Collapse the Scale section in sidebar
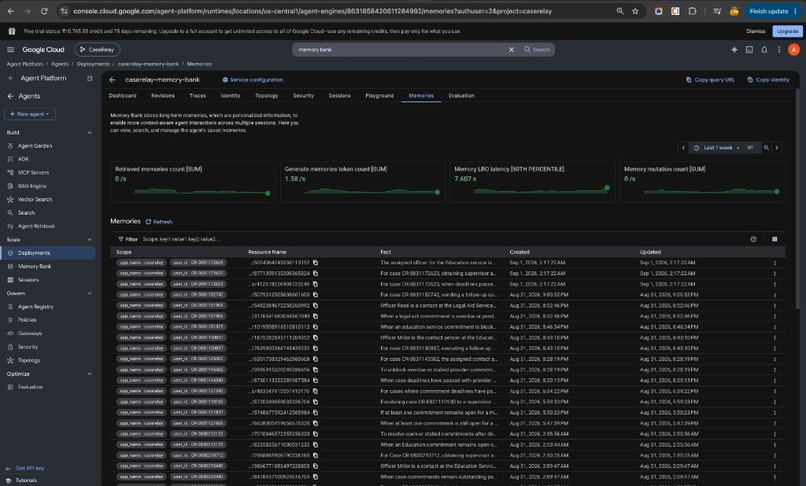Image resolution: width=806 pixels, height=486 pixels. 89,240
